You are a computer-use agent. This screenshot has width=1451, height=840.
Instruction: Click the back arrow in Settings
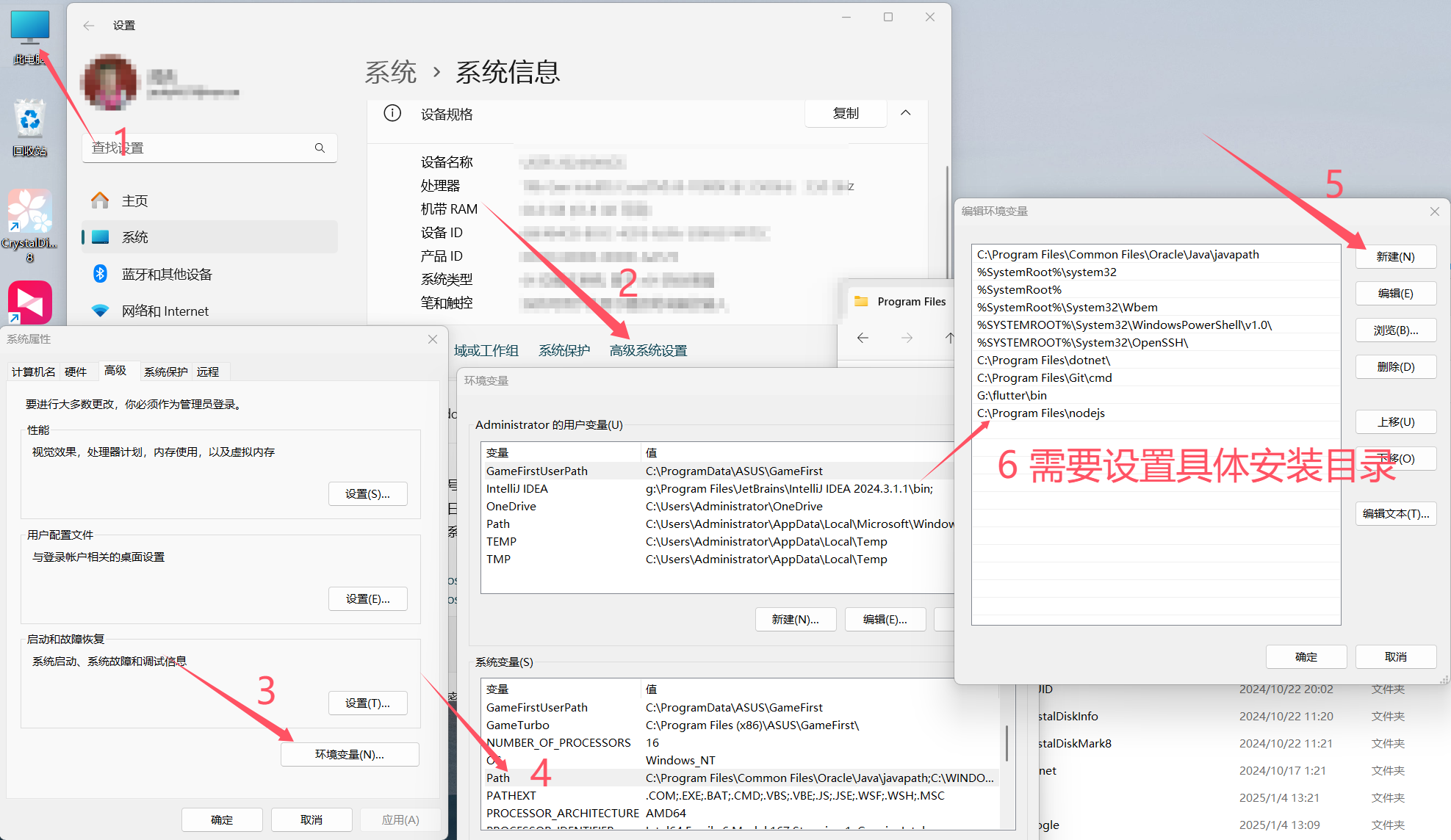tap(89, 26)
